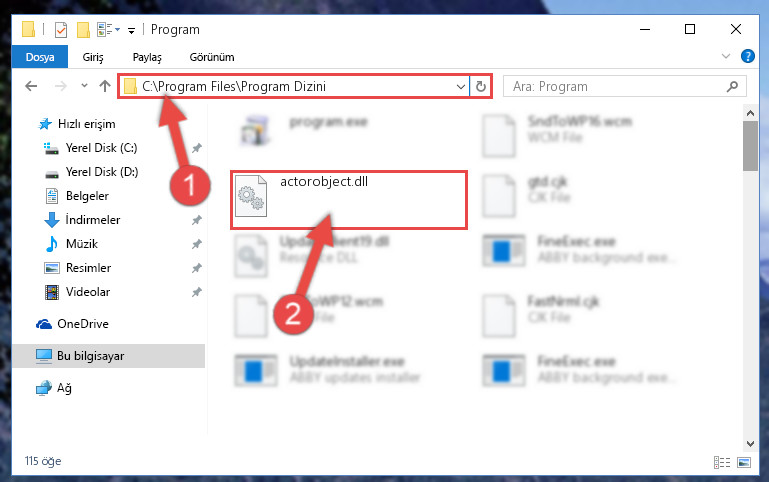Open İndirmeler in the navigation pane

pos(93,220)
